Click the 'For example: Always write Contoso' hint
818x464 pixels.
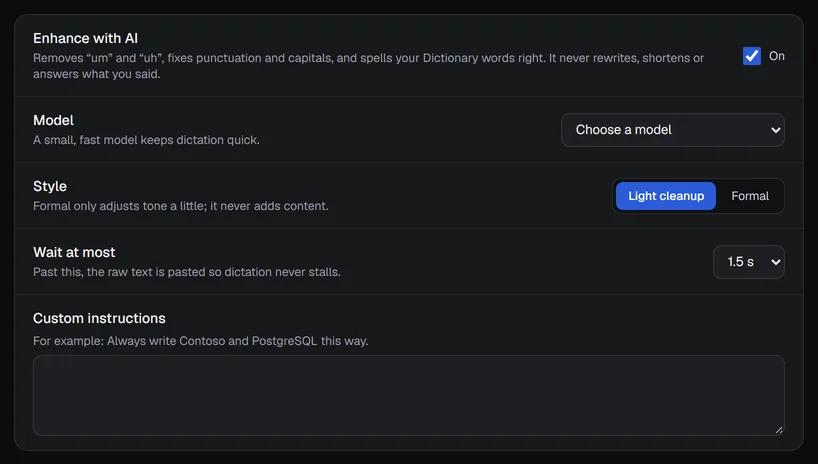point(200,341)
